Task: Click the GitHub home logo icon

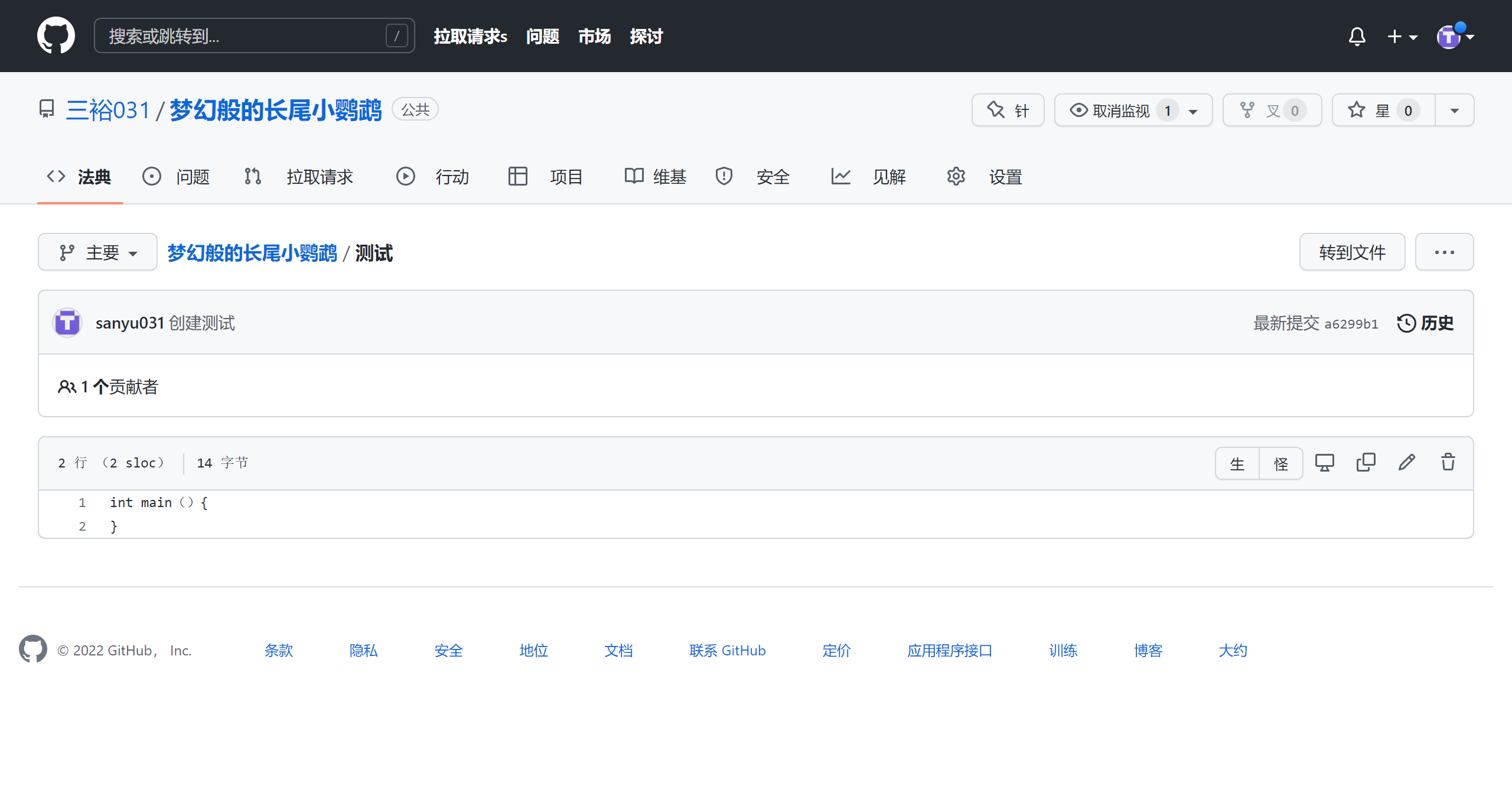Action: point(56,37)
